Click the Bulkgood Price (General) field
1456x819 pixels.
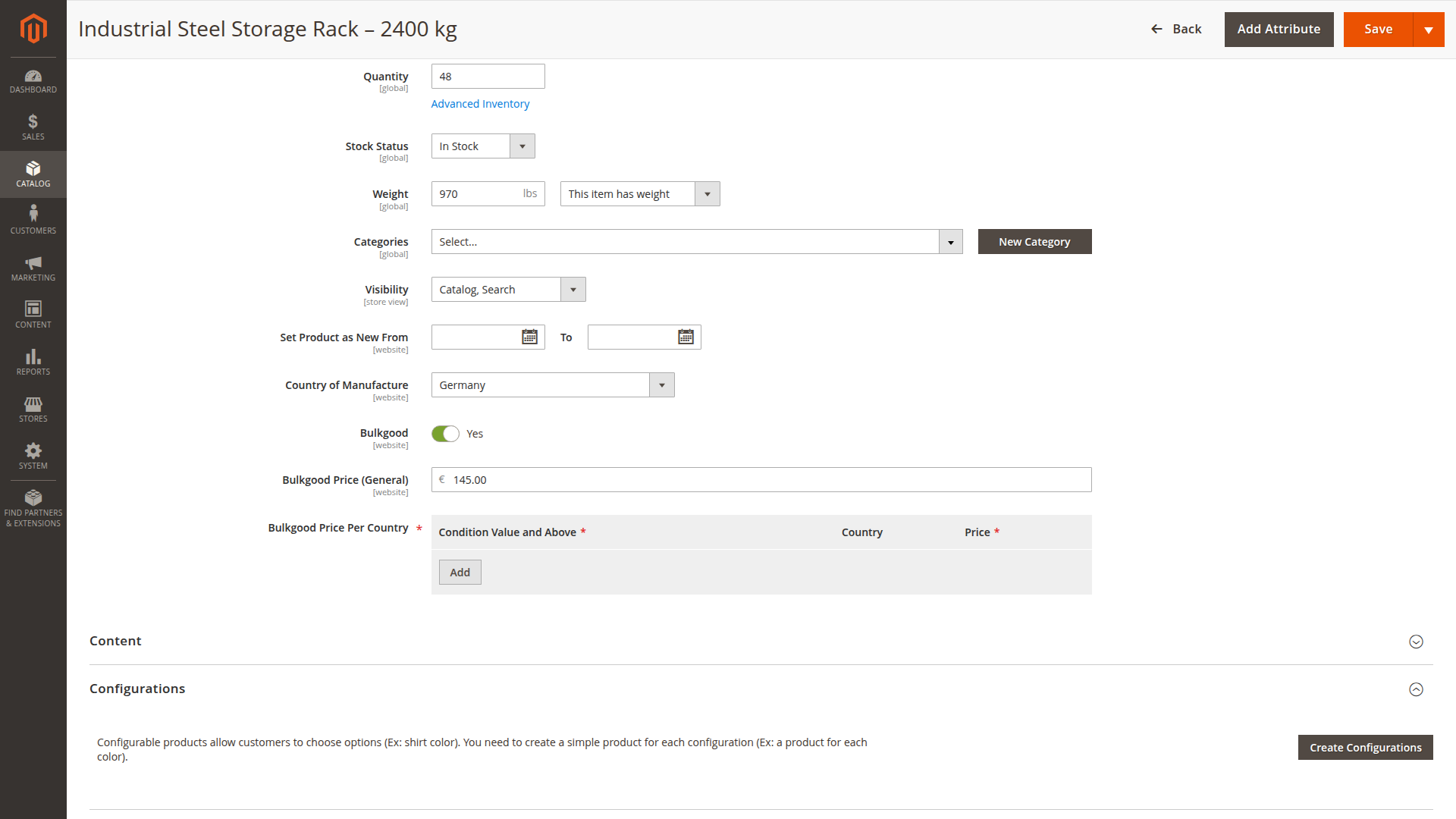[761, 479]
